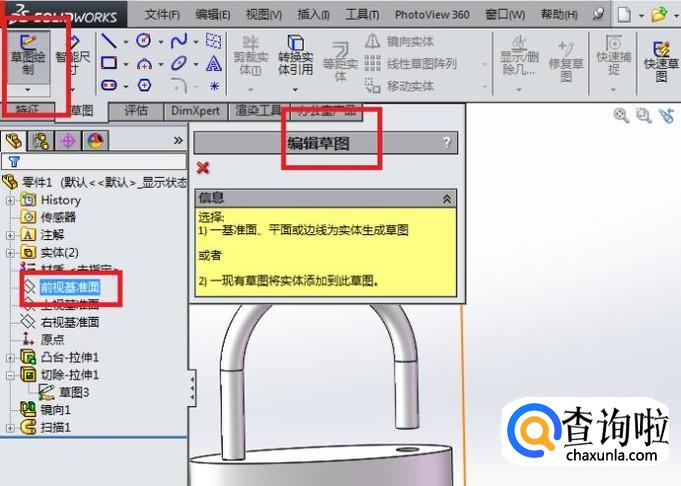Click Move Entities (移动实体) tool

[x=399, y=86]
